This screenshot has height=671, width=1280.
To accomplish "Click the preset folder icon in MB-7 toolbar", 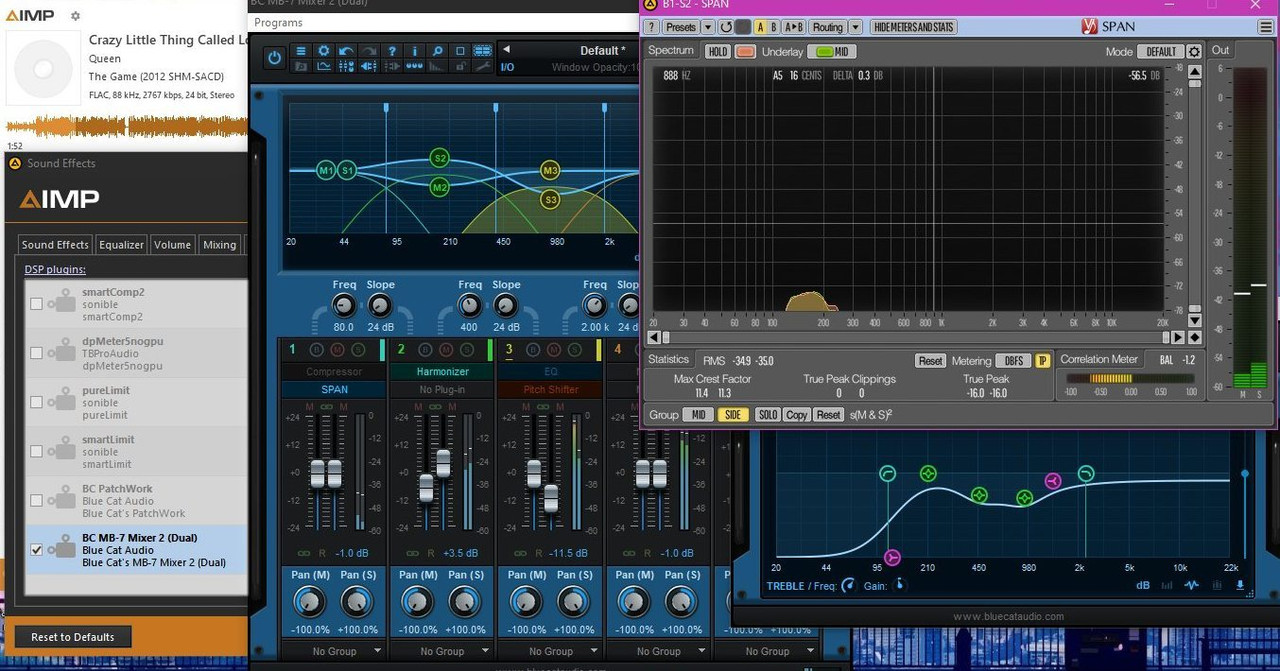I will point(301,67).
